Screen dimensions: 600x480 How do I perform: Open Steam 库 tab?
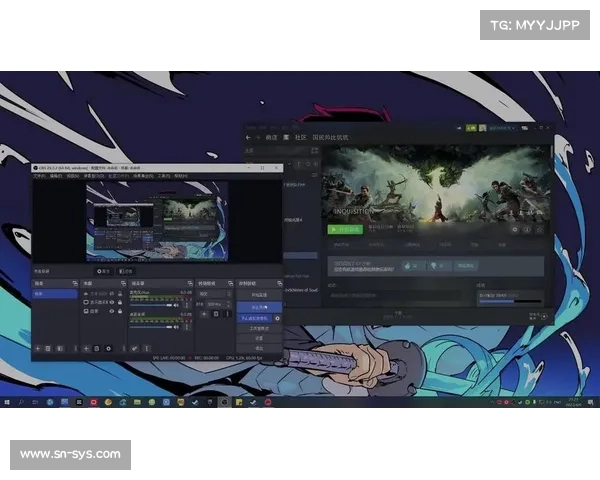(286, 137)
